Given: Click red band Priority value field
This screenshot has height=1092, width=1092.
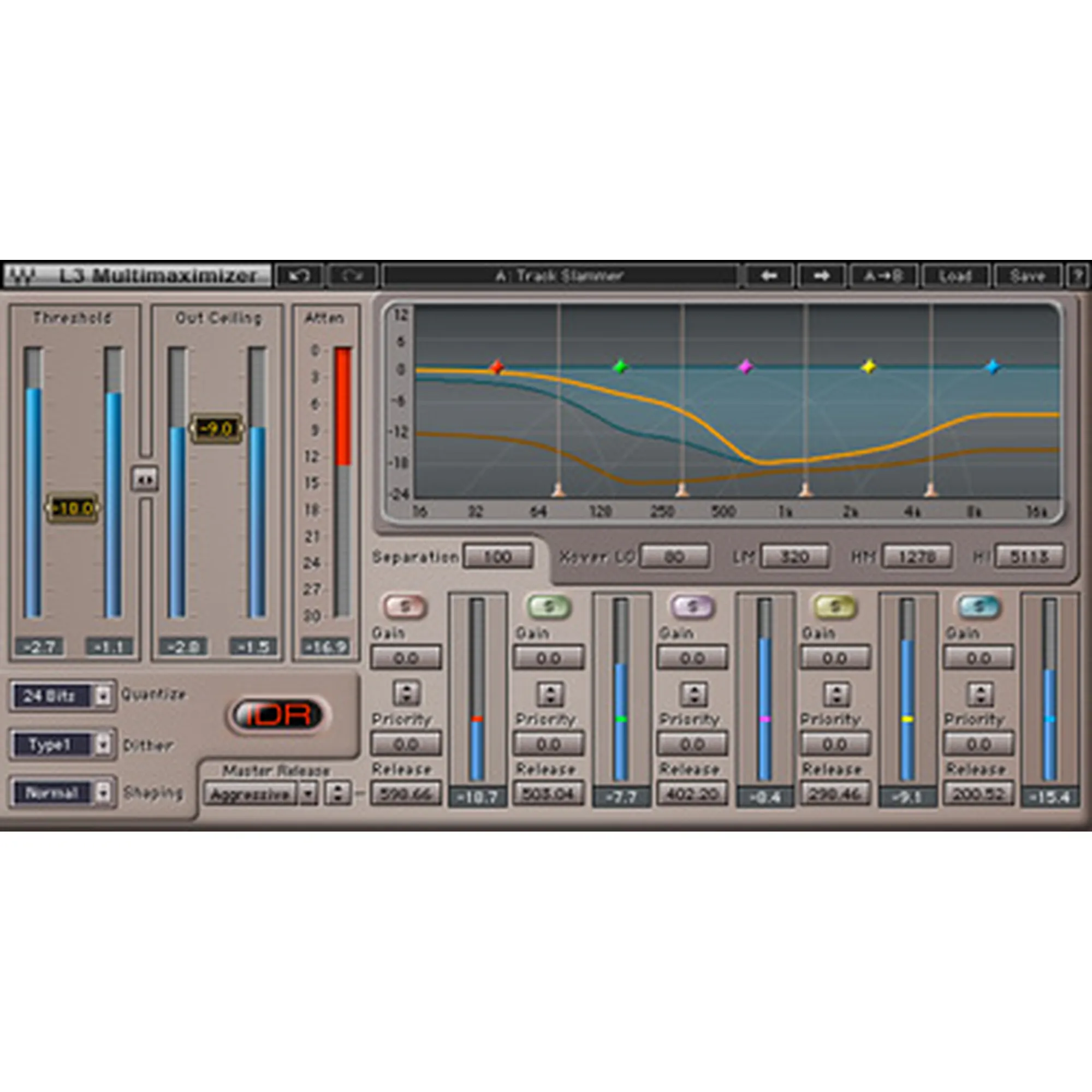Looking at the screenshot, I should pyautogui.click(x=406, y=744).
